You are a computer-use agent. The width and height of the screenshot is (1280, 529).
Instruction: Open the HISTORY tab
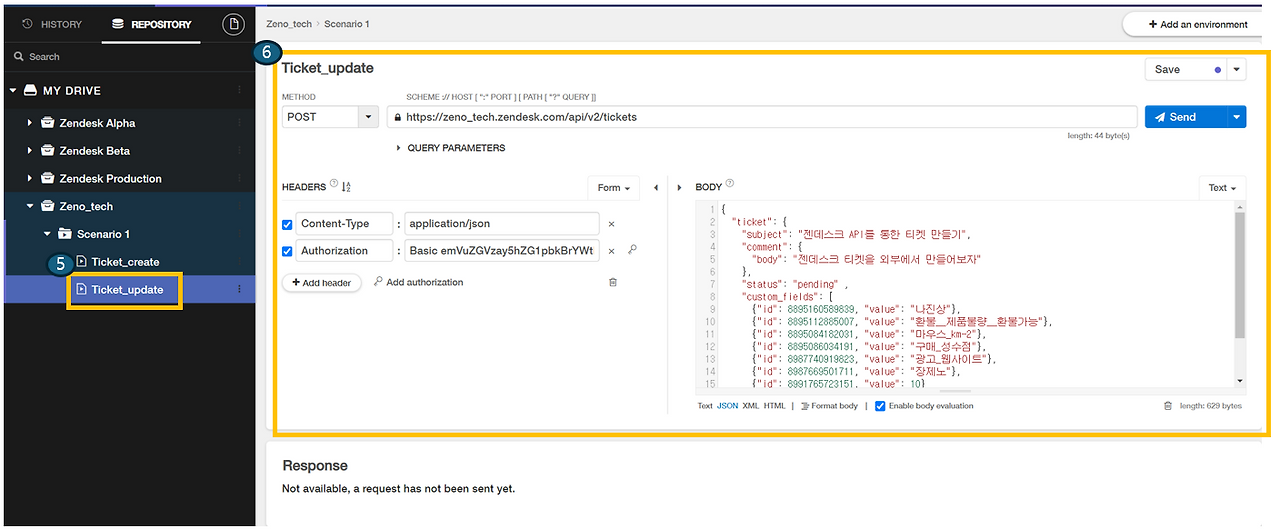pos(52,24)
